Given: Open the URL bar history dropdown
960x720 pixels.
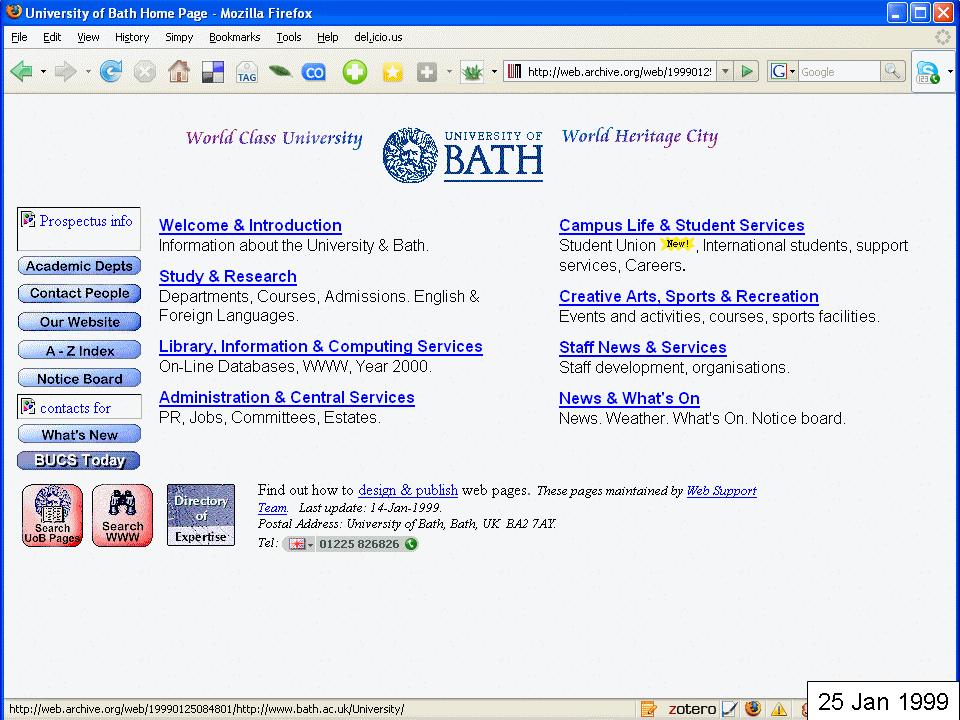Looking at the screenshot, I should [725, 72].
